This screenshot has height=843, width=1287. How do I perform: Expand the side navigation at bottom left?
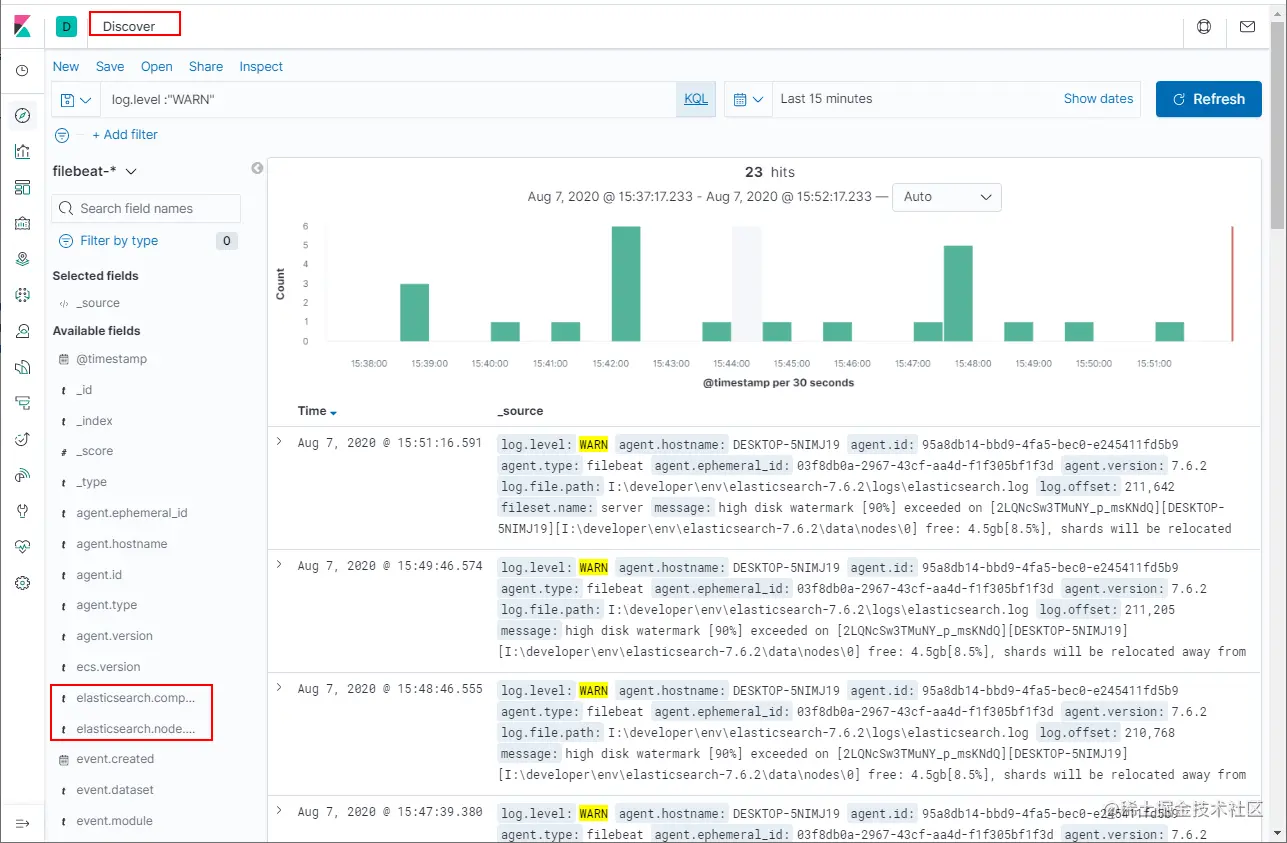[x=22, y=823]
